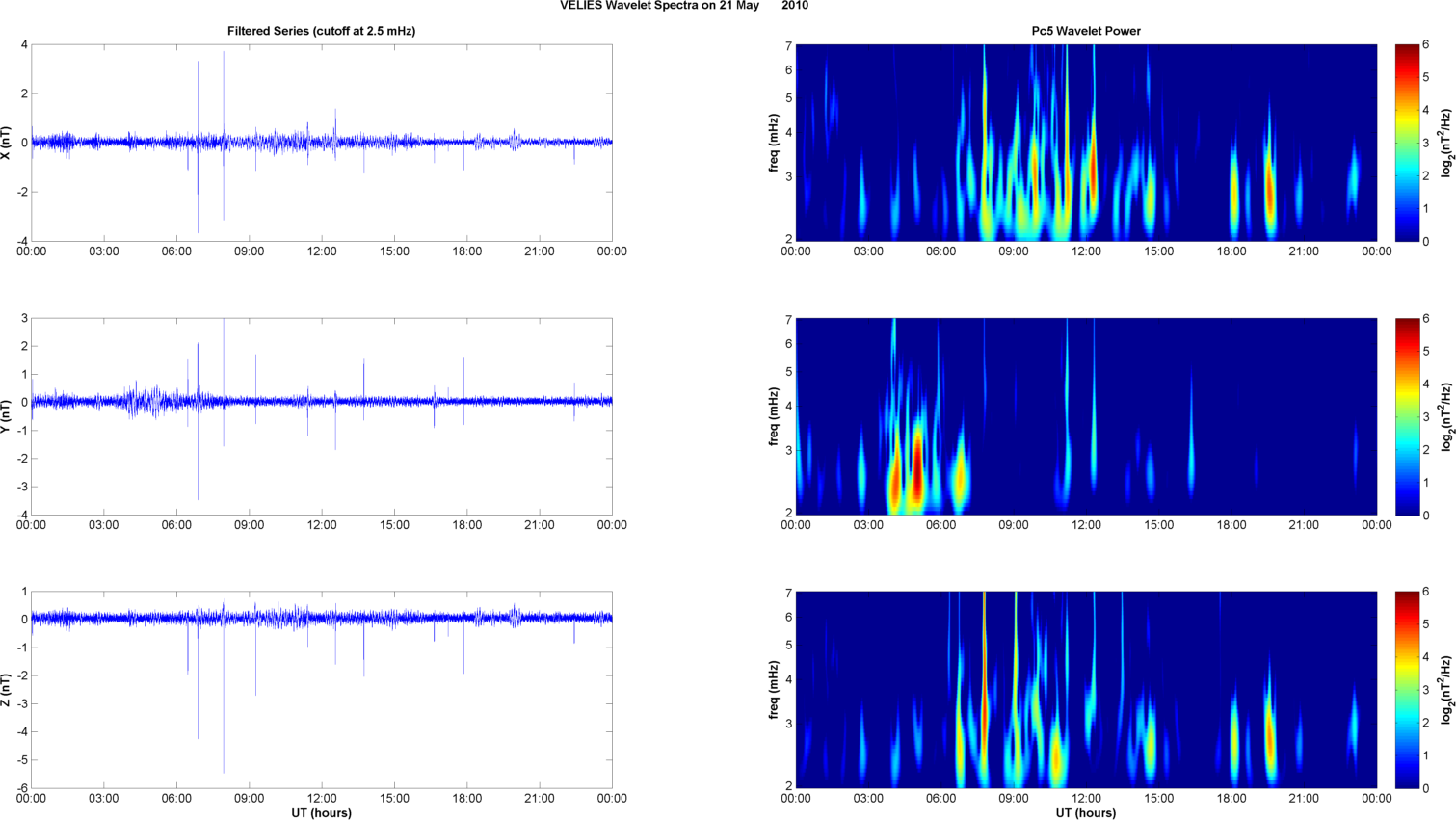The width and height of the screenshot is (1456, 820).
Task: Click the "15:00" tick under the bottom wavelet plot
Action: click(x=1158, y=799)
